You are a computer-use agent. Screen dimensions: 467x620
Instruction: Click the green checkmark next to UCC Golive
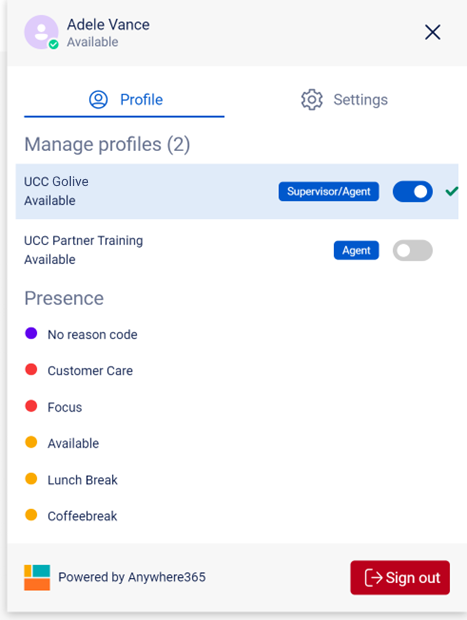452,191
